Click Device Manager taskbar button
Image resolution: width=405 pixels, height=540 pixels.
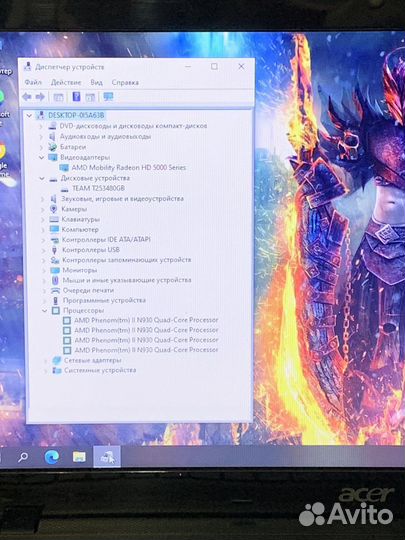click(107, 457)
